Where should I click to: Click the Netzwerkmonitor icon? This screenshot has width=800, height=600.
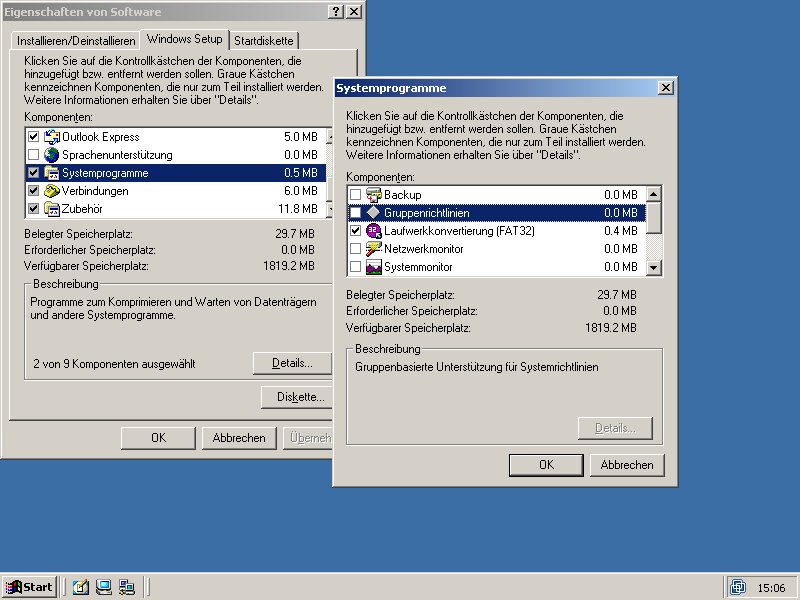[374, 248]
